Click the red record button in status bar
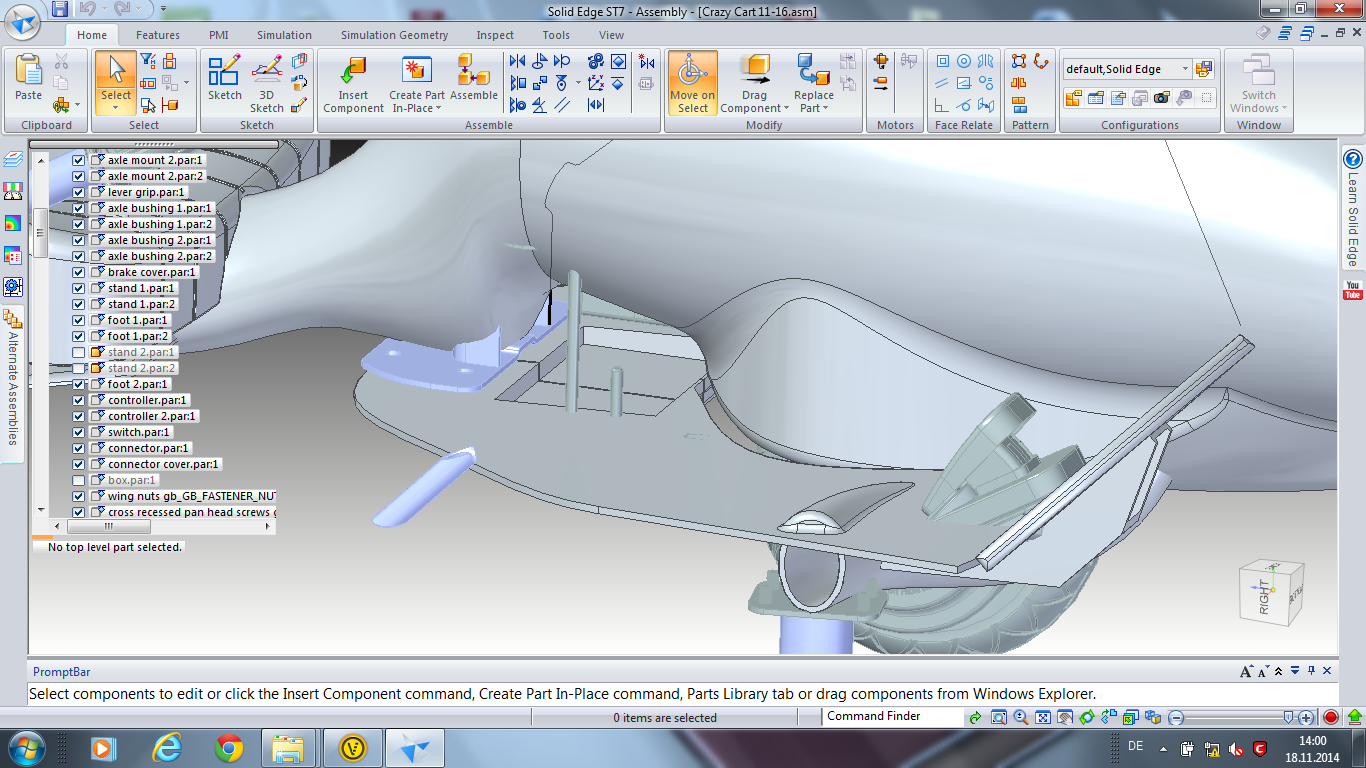1366x768 pixels. point(1330,717)
